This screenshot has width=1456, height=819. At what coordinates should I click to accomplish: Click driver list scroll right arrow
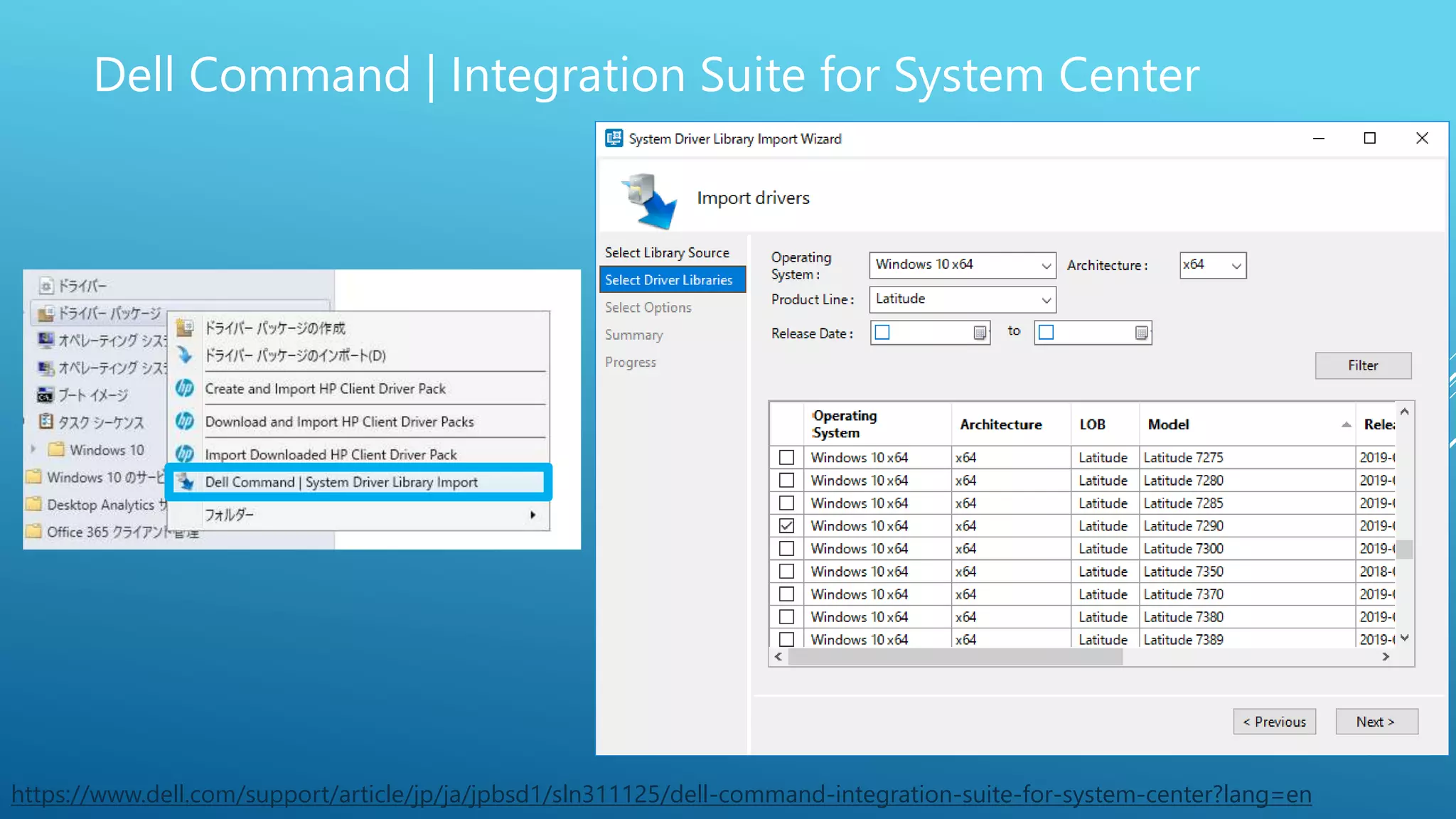(x=1386, y=657)
